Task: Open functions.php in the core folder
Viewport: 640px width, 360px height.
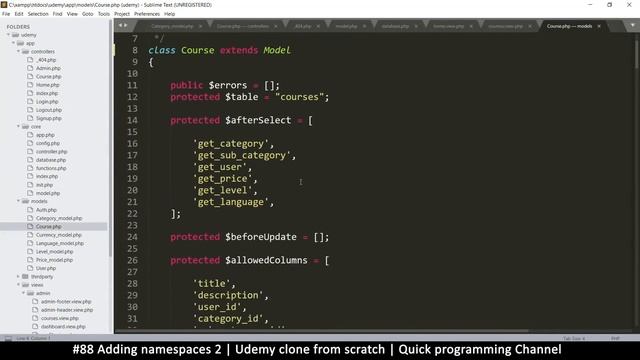Action: point(51,168)
